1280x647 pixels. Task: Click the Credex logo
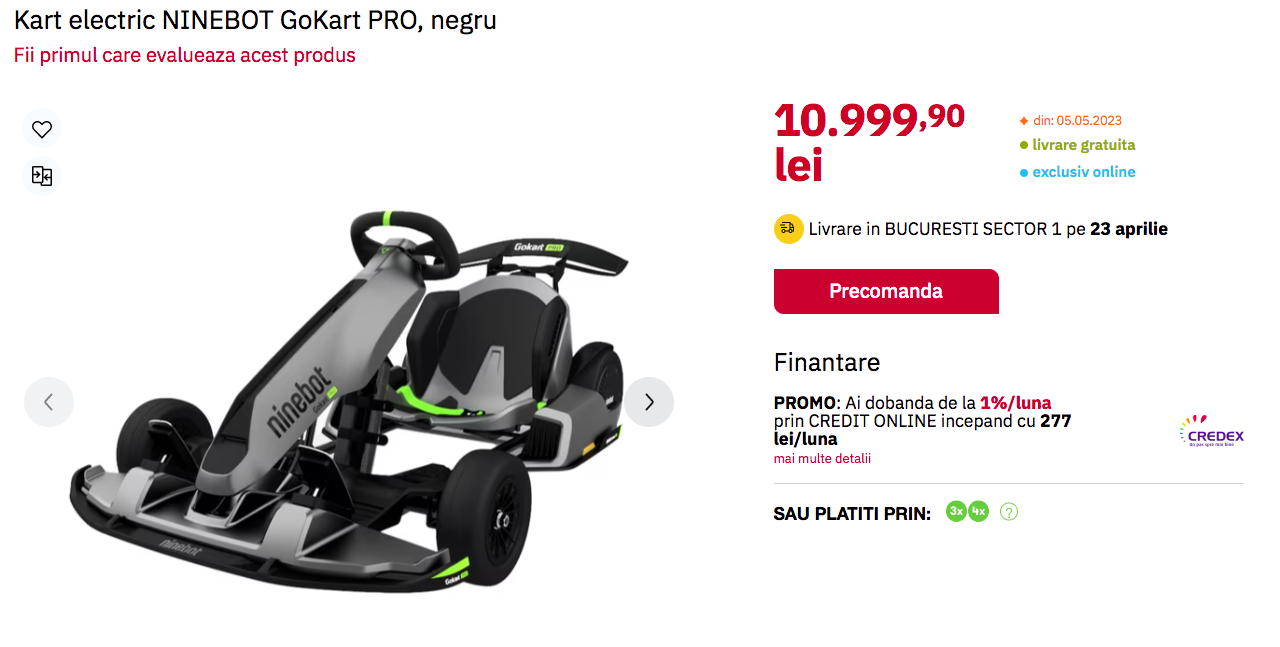(x=1211, y=432)
